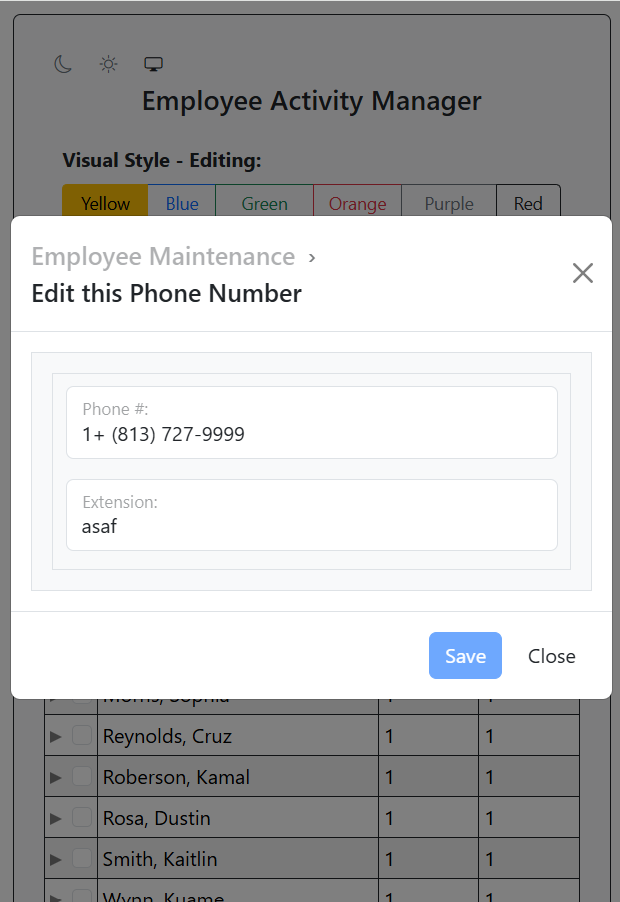620x902 pixels.
Task: Save the phone number changes
Action: (x=465, y=656)
